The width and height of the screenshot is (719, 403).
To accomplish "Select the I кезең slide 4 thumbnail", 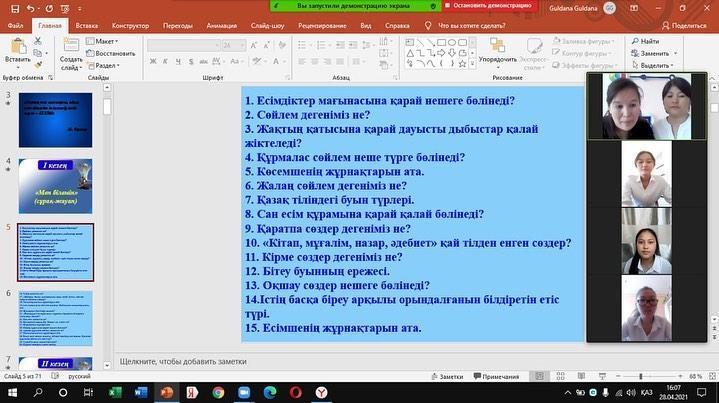I will click(56, 183).
